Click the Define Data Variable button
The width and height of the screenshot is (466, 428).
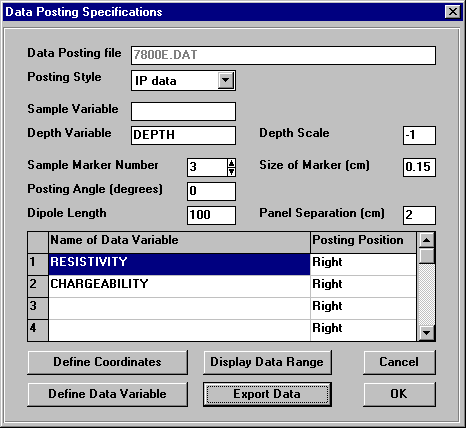107,394
